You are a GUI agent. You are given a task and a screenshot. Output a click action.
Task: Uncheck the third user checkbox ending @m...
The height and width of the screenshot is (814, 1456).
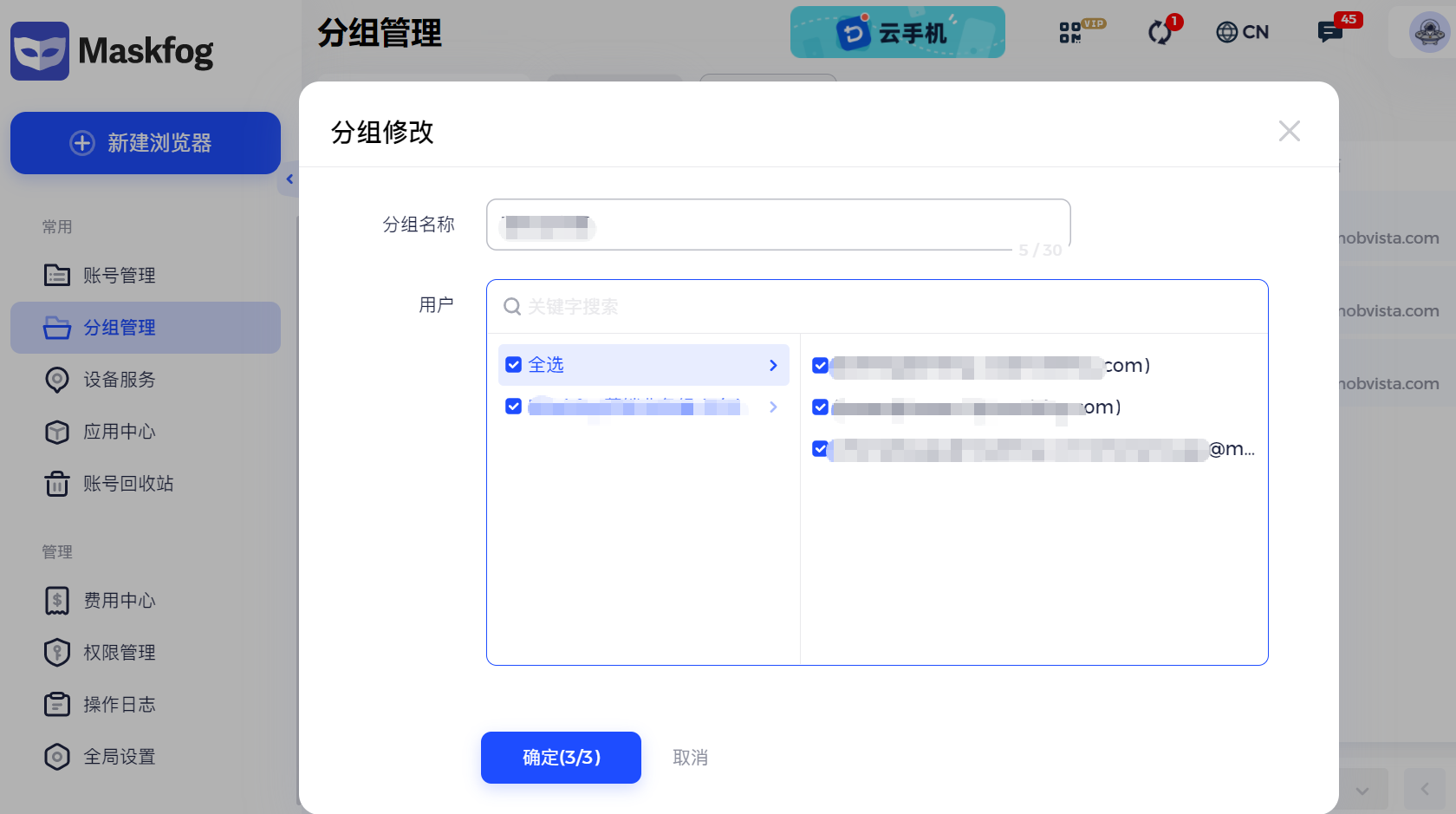click(x=820, y=449)
